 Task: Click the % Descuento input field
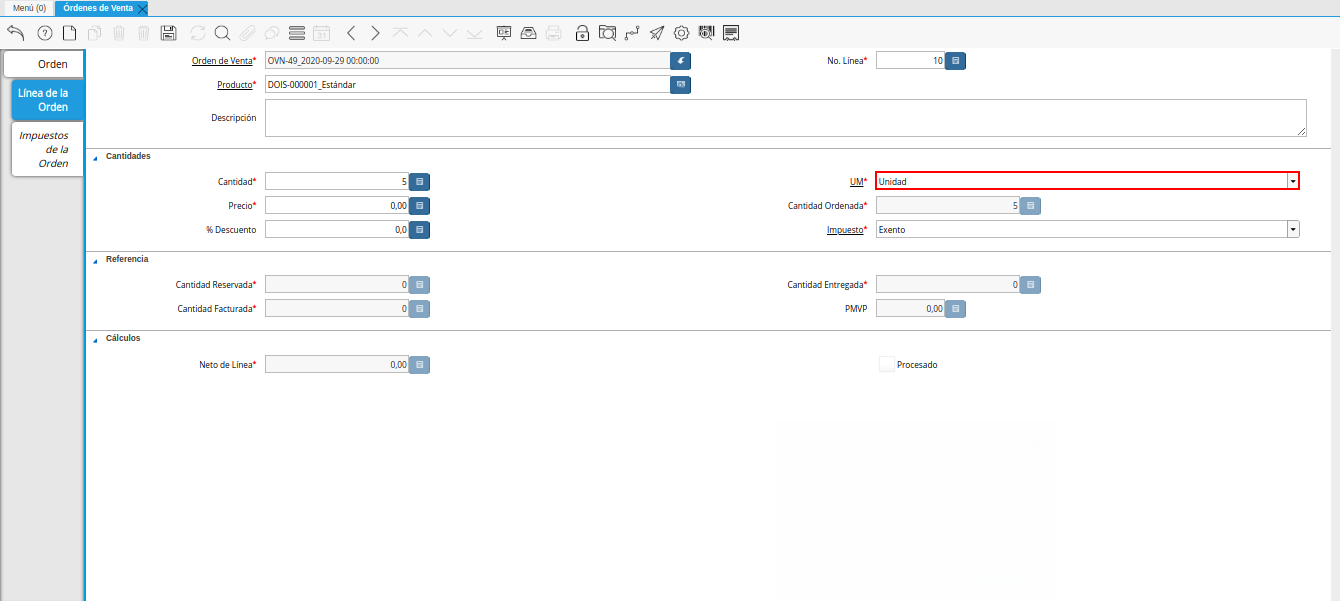(337, 230)
